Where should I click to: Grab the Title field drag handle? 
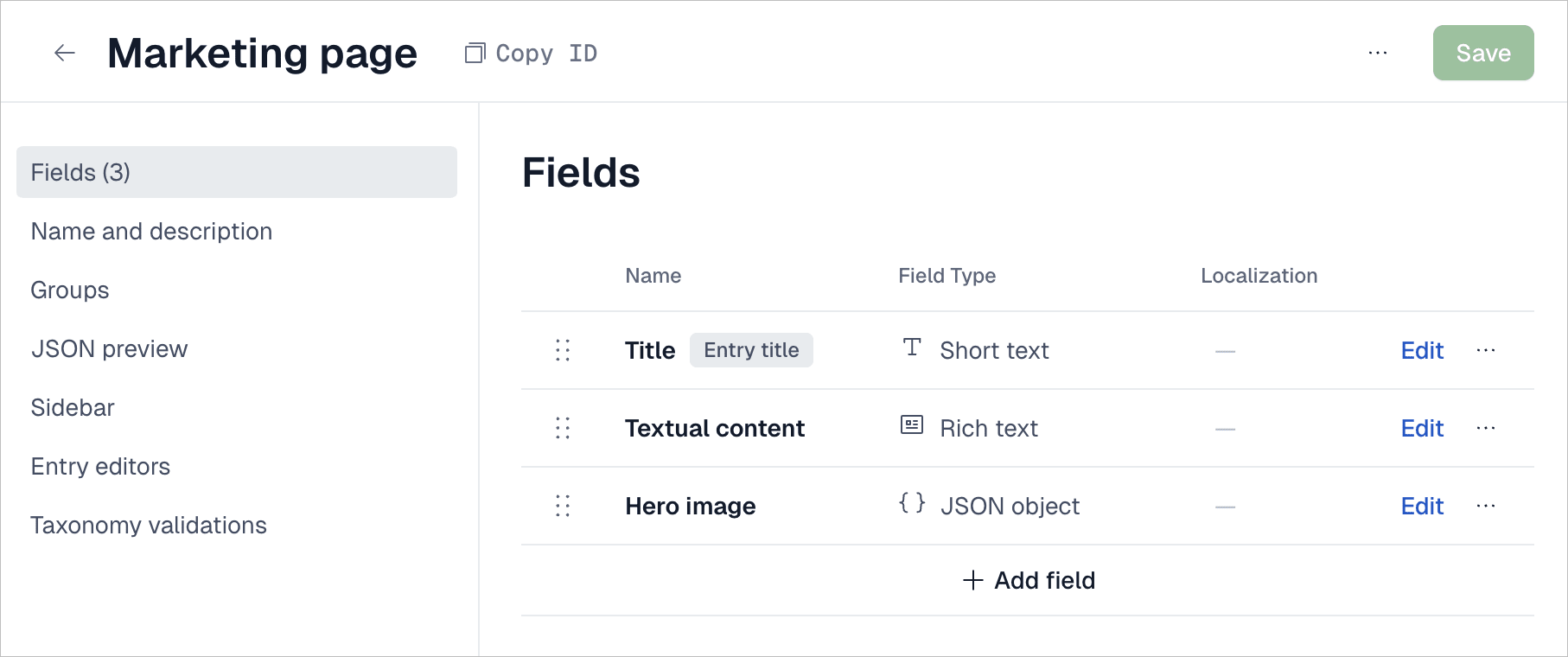coord(563,350)
